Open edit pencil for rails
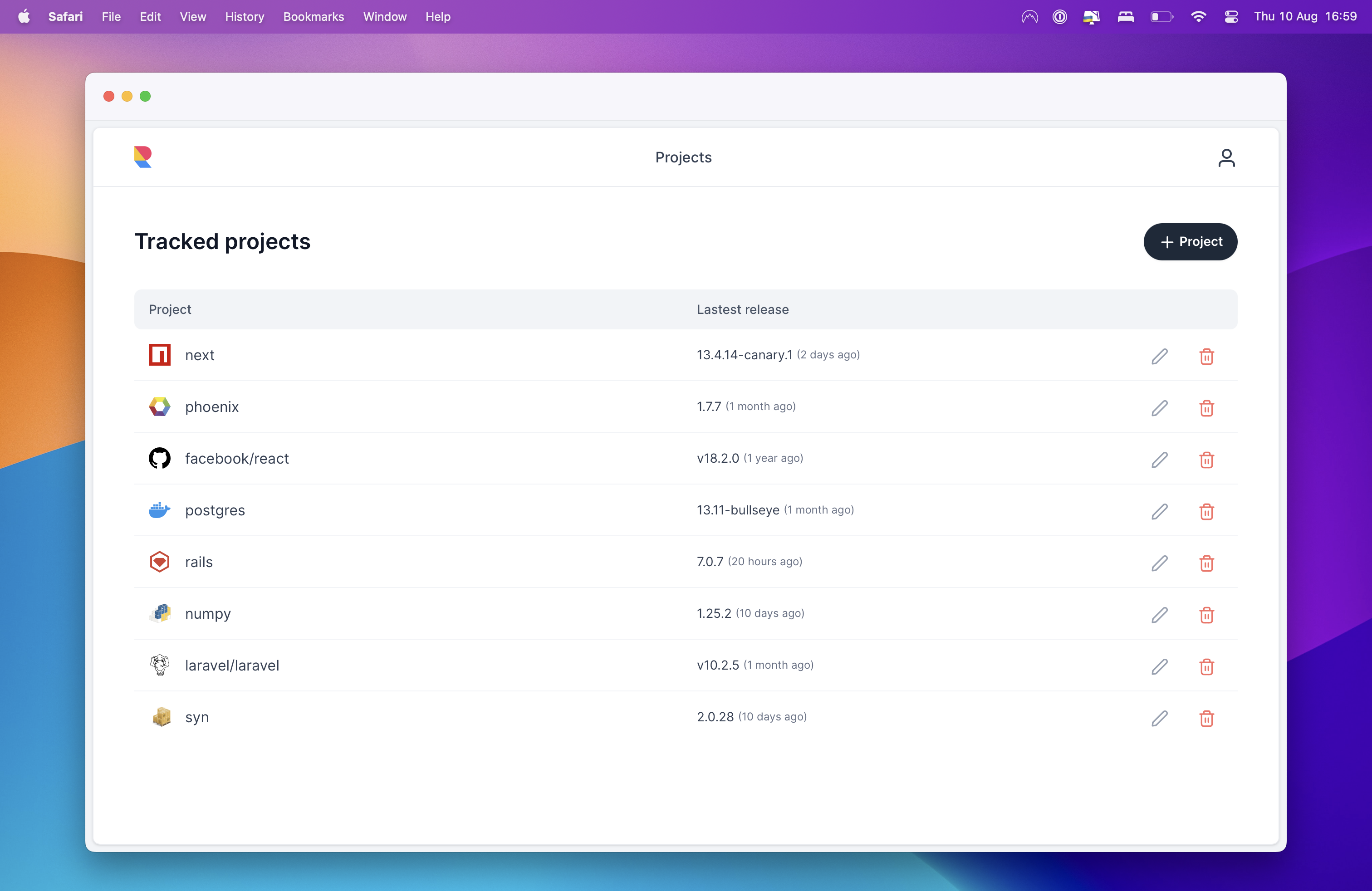Image resolution: width=1372 pixels, height=891 pixels. pyautogui.click(x=1159, y=563)
